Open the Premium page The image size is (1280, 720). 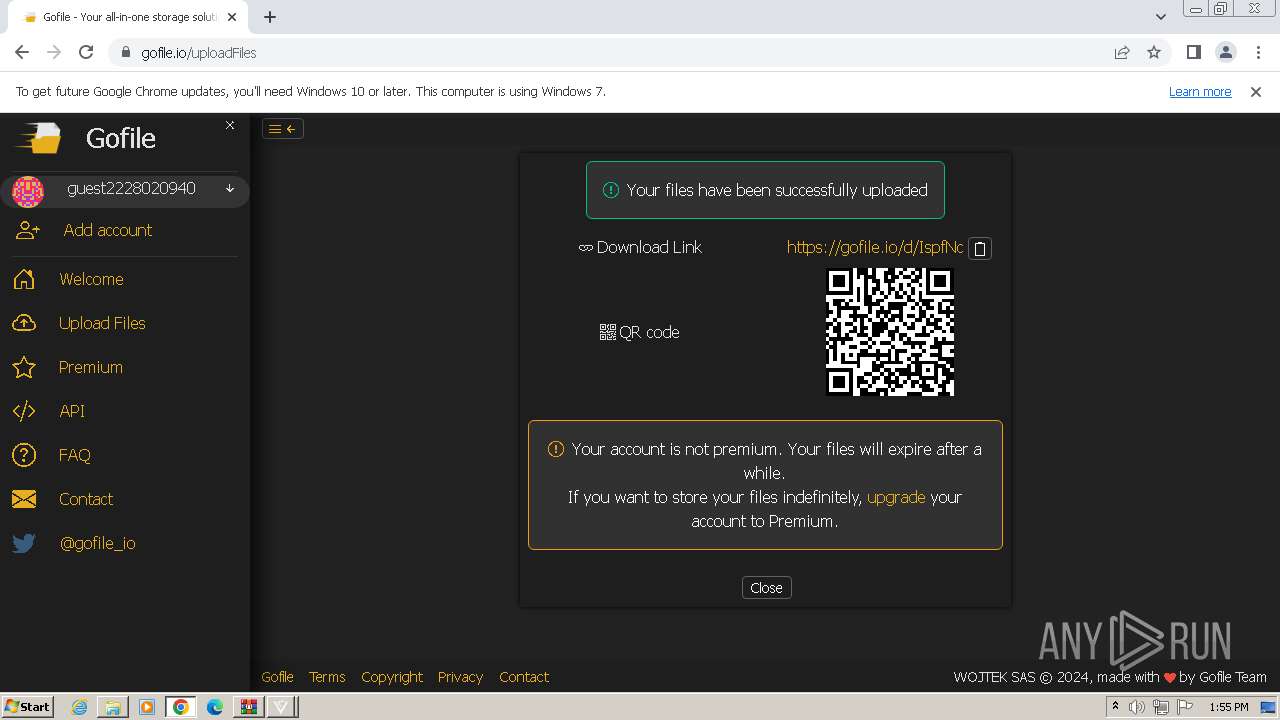point(91,367)
